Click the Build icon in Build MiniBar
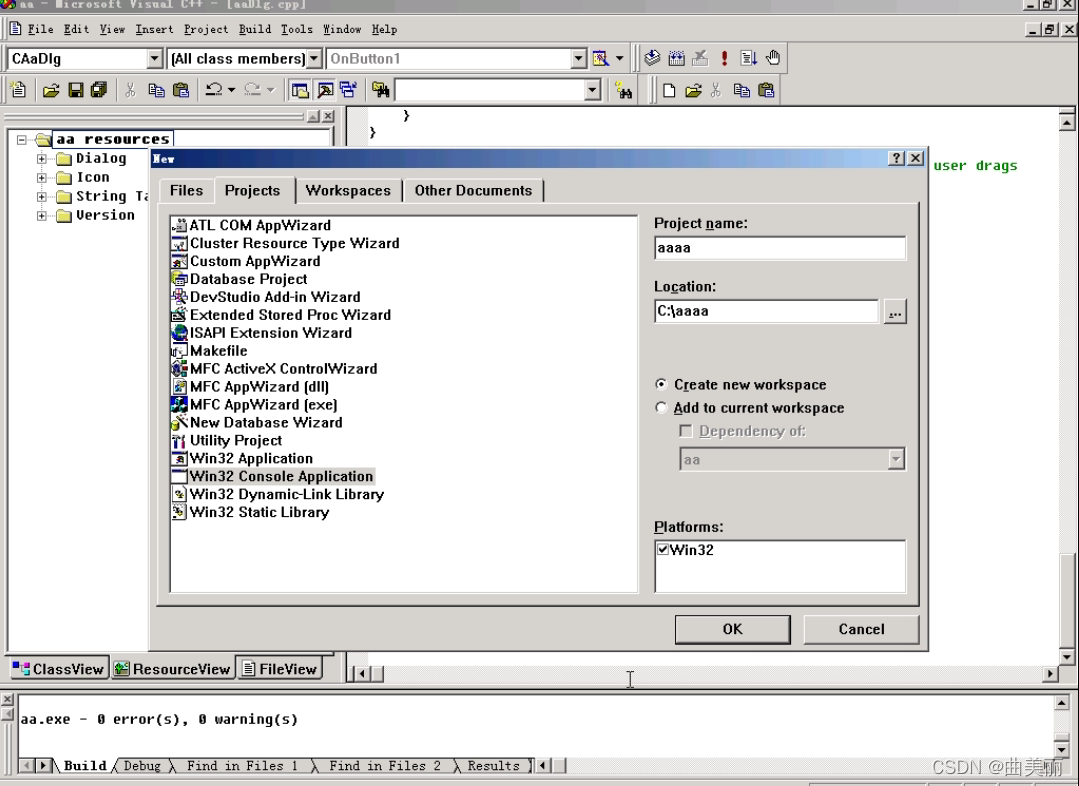The image size is (1079, 786). point(676,59)
